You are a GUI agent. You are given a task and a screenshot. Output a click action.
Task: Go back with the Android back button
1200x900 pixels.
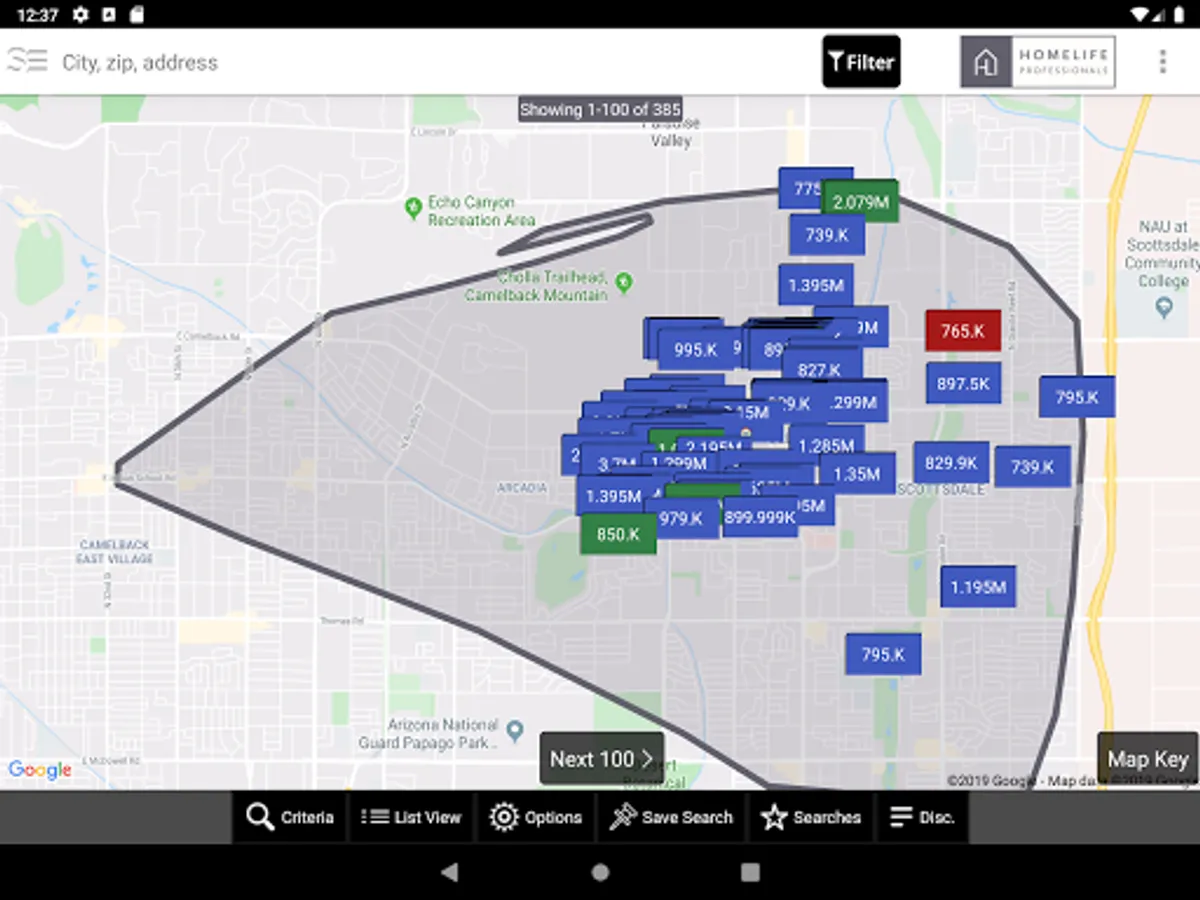(450, 872)
